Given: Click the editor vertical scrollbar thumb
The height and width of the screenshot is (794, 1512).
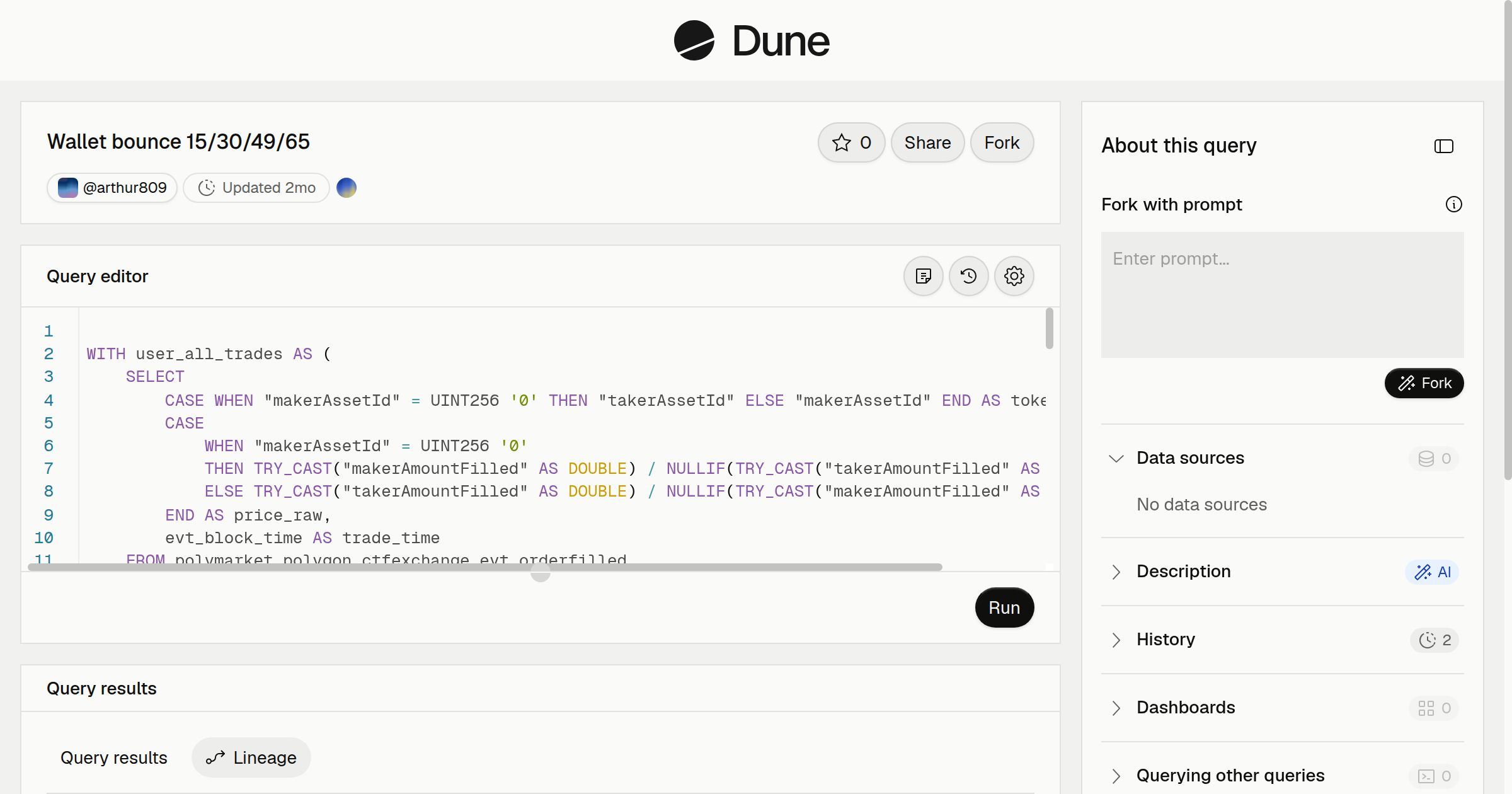Looking at the screenshot, I should 1049,328.
